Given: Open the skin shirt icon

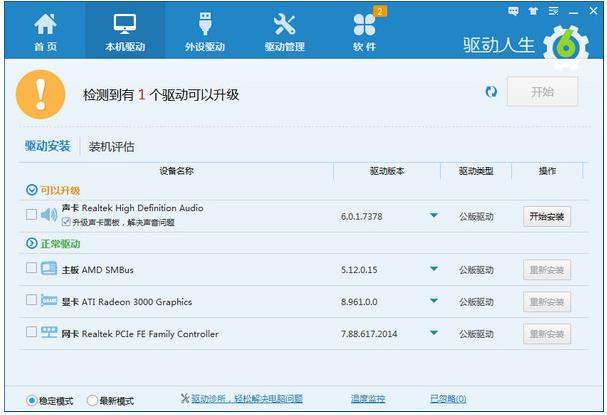Looking at the screenshot, I should coord(533,11).
